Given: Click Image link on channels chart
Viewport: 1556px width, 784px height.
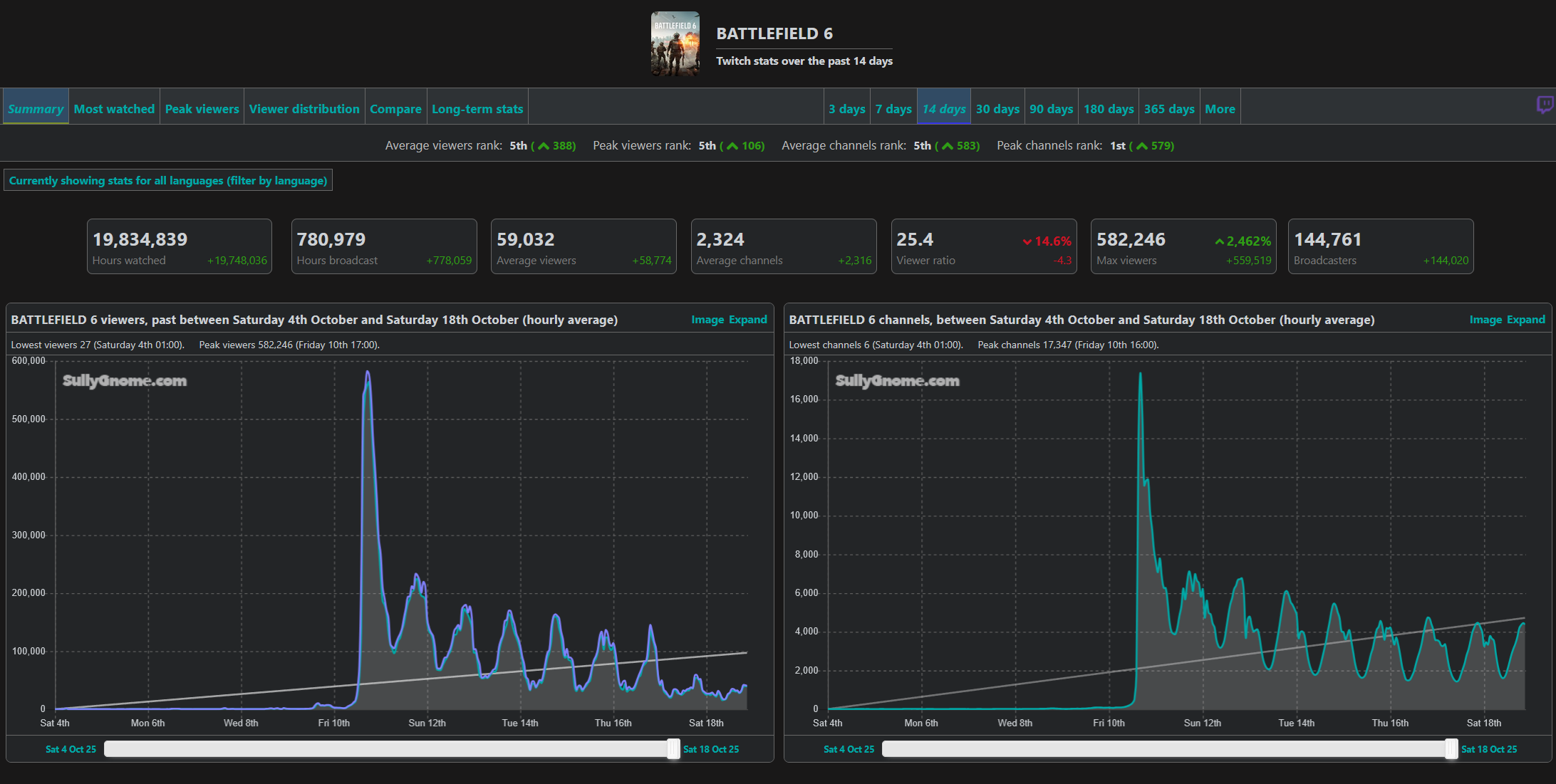Looking at the screenshot, I should (x=1485, y=320).
